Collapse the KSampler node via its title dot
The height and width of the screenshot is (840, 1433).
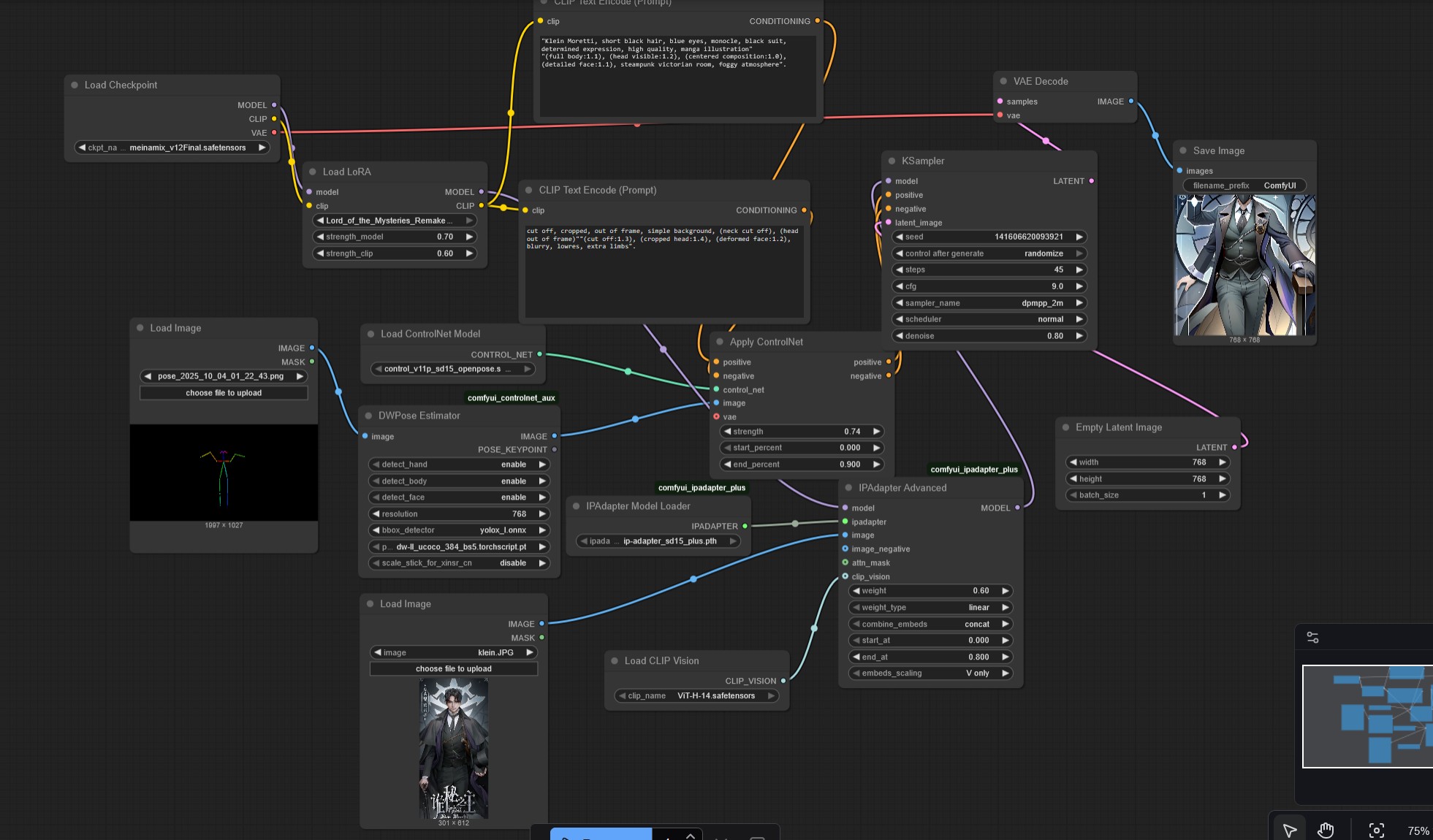(x=892, y=161)
